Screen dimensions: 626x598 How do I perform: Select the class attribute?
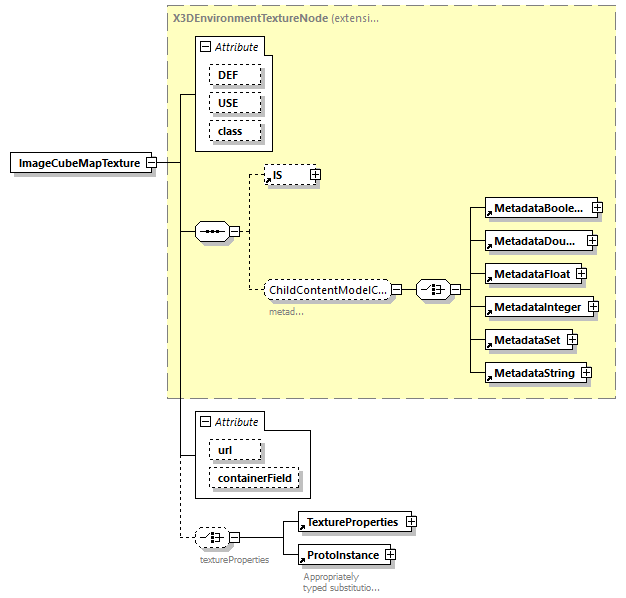point(235,131)
